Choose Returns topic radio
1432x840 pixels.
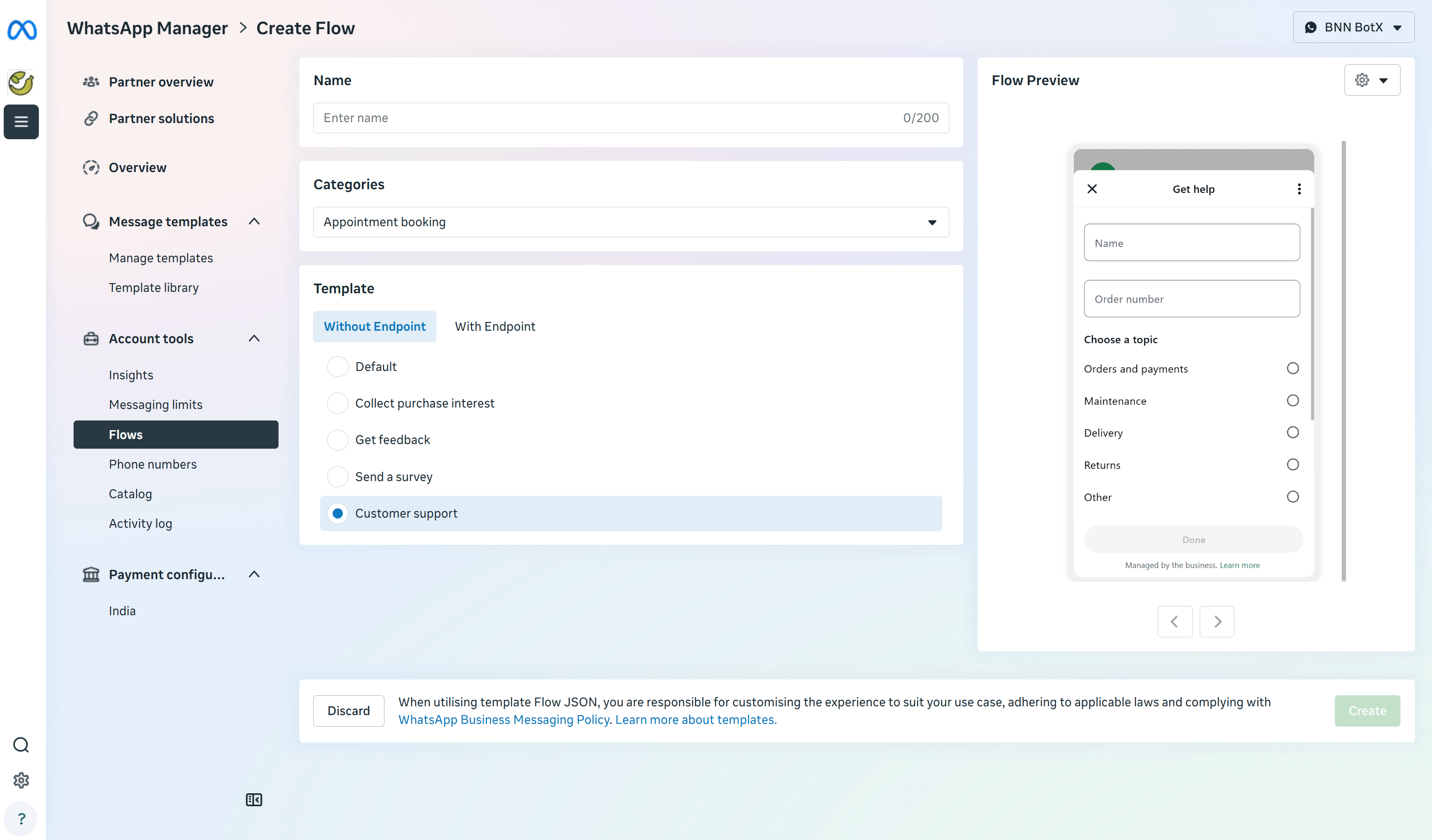tap(1292, 464)
